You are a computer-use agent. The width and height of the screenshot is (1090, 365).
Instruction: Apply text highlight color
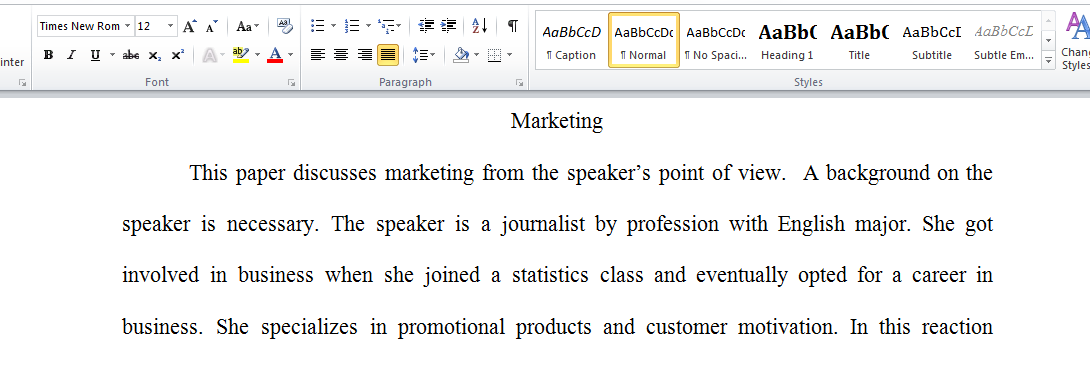(241, 55)
